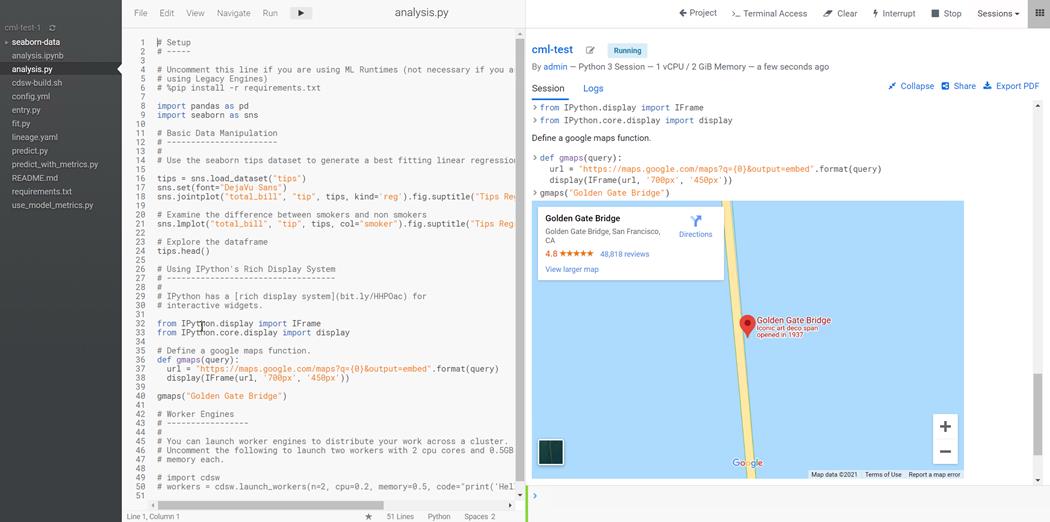1050x522 pixels.
Task: Open config.yml file
Action: click(31, 96)
